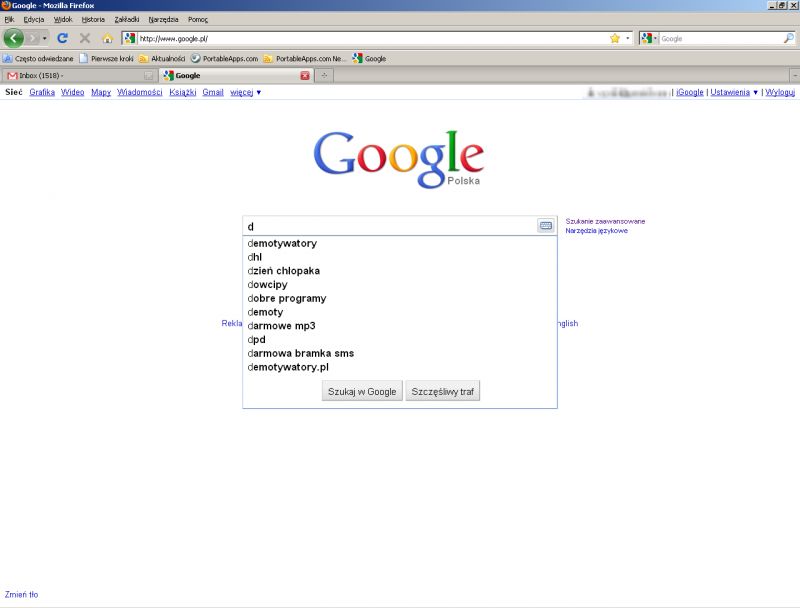The image size is (800, 608).
Task: Click the Wideo link
Action: [72, 92]
